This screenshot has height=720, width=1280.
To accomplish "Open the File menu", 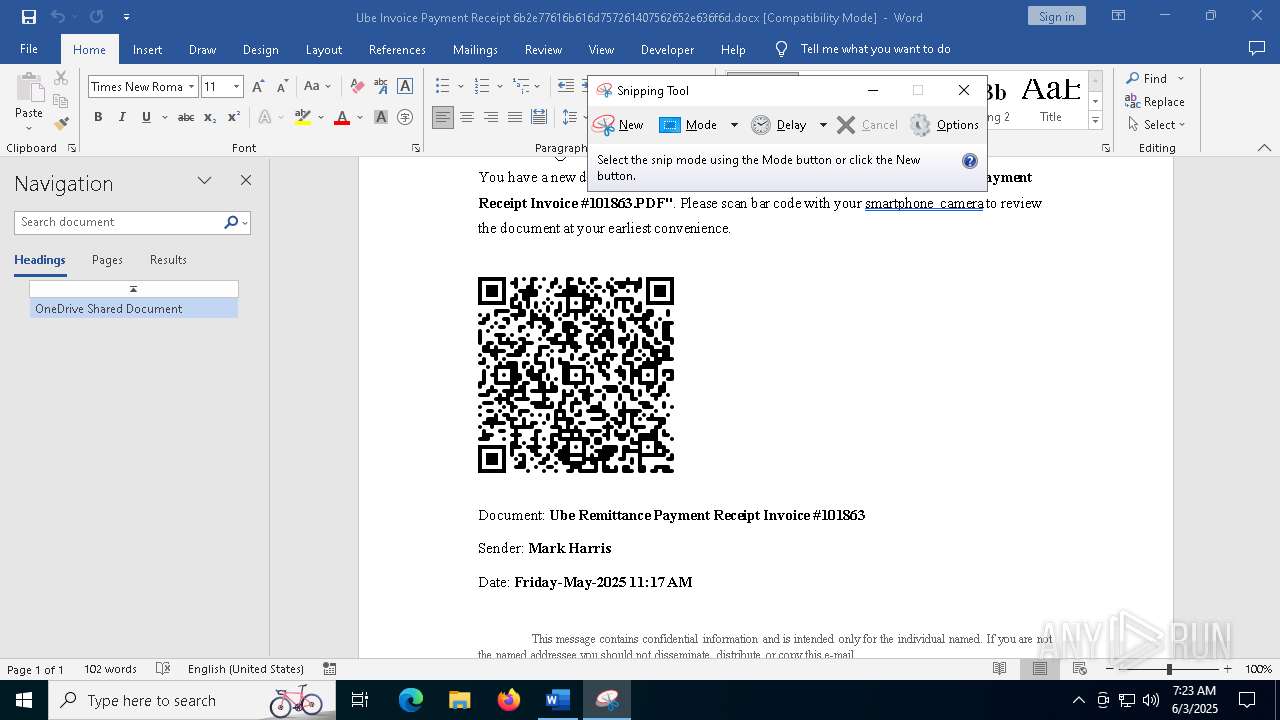I will [29, 49].
